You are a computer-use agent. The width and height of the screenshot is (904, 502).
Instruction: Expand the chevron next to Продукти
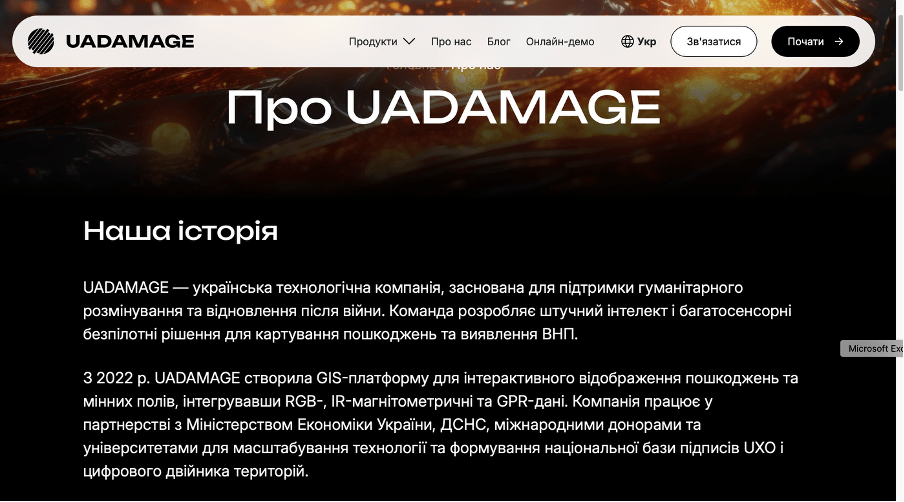point(408,42)
